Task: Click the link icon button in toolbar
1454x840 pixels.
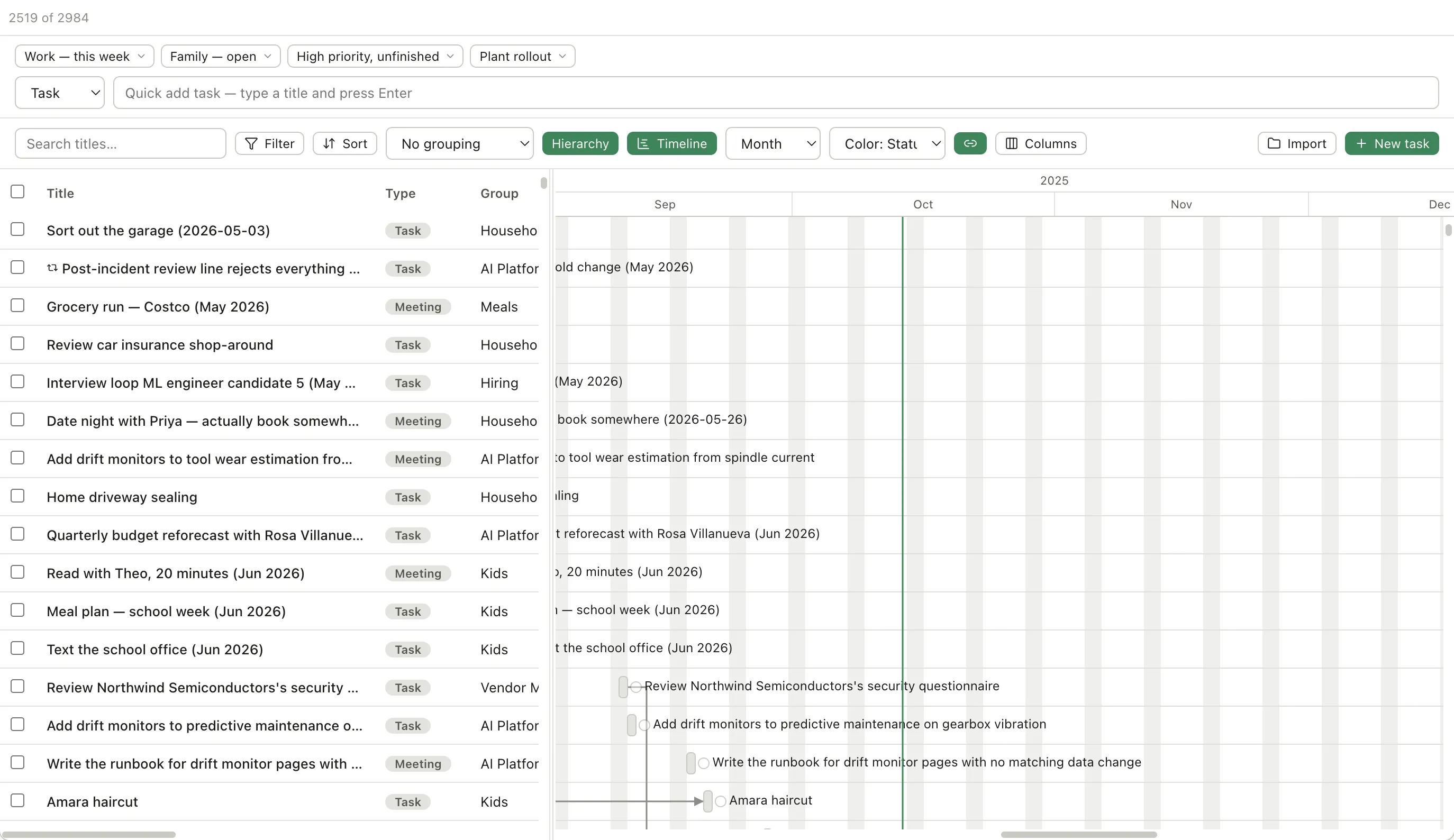Action: coord(970,144)
